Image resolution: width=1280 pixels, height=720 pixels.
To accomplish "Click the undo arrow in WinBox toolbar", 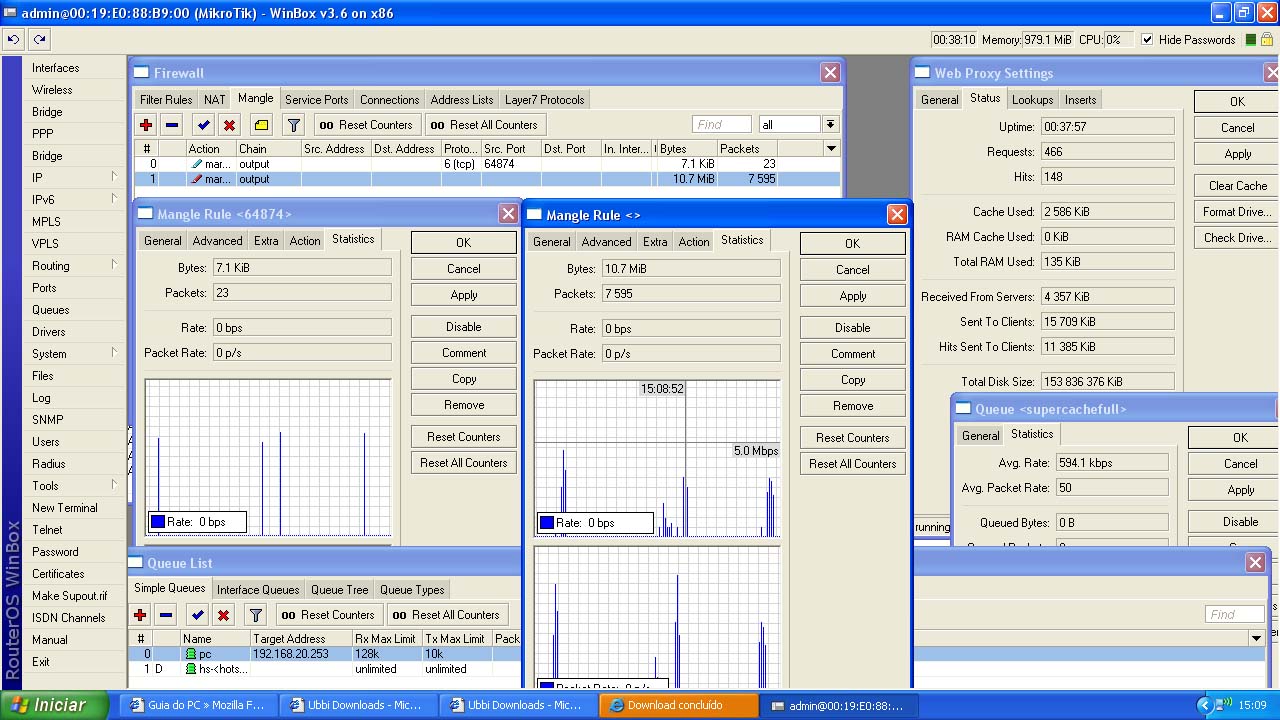I will [13, 40].
